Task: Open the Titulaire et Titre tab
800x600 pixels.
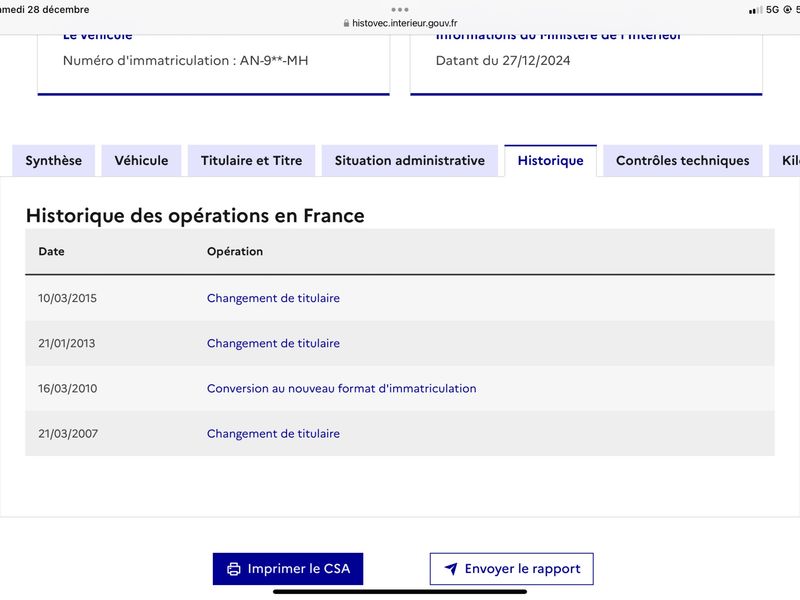Action: [x=252, y=161]
